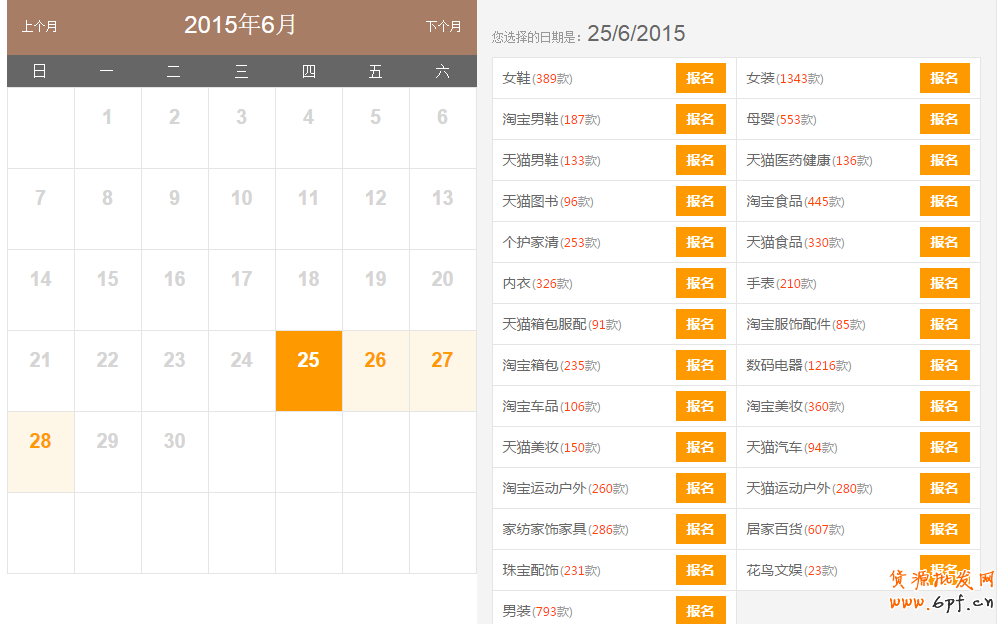Choose June 27 date cell
The width and height of the screenshot is (1004, 624).
point(442,361)
